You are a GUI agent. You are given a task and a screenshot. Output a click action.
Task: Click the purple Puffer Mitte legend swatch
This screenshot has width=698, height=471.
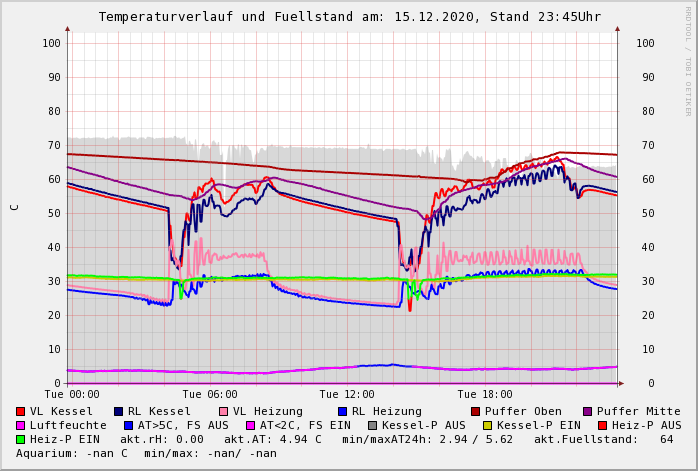pos(587,411)
